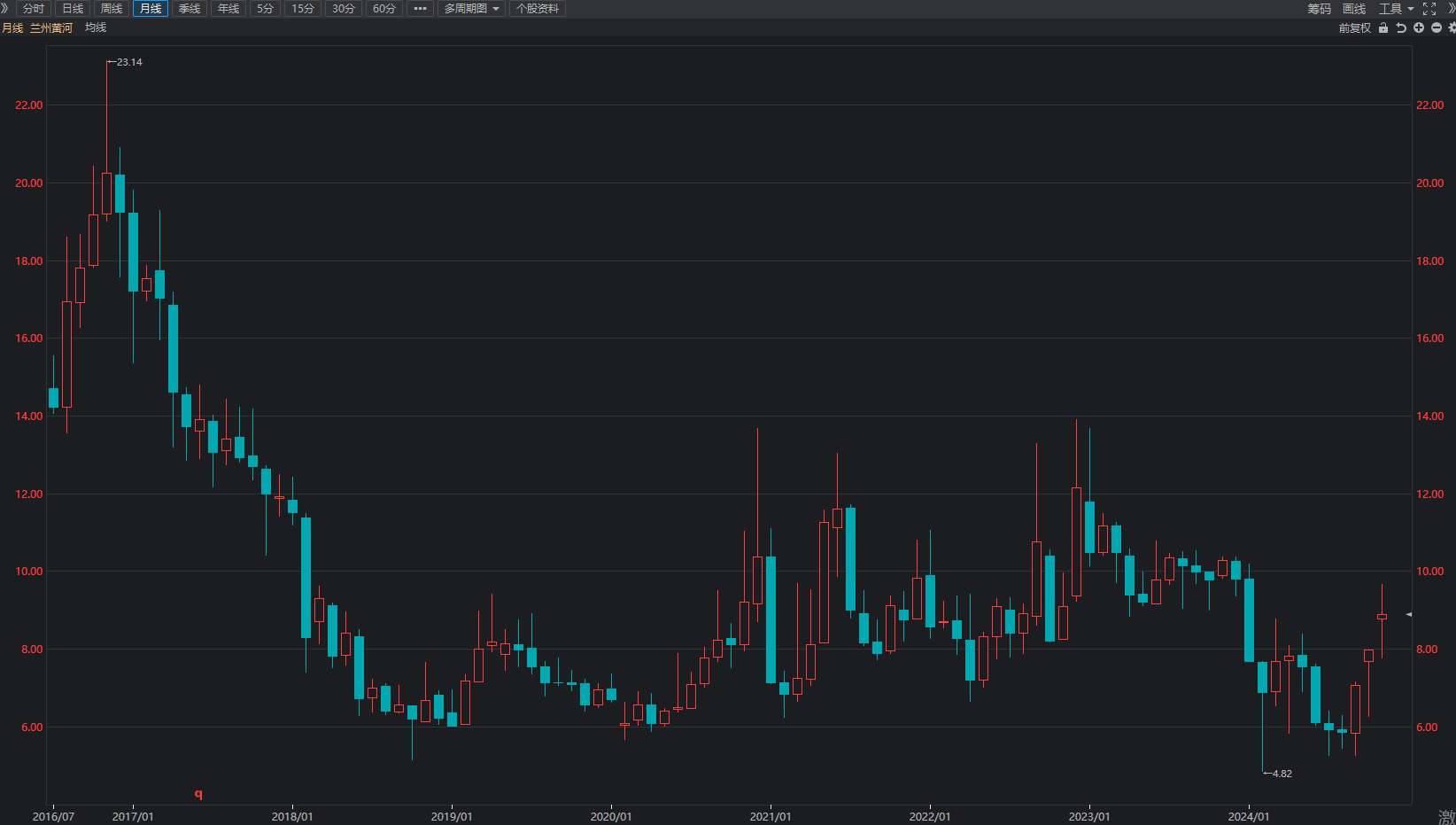Screen dimensions: 1456x825
Task: Click the right axis 6.00 price label
Action: (x=1427, y=728)
